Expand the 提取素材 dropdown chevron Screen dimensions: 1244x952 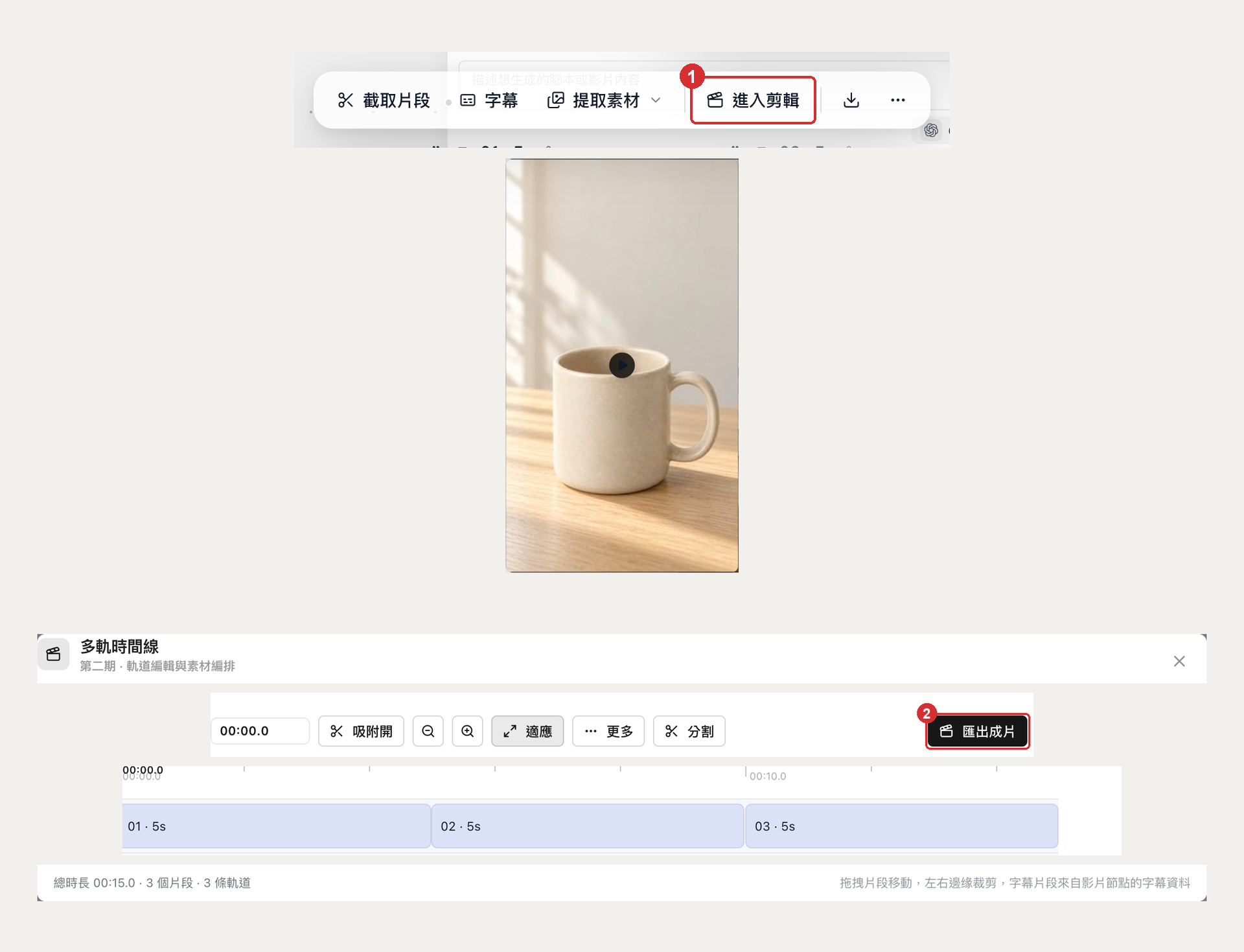pyautogui.click(x=656, y=100)
